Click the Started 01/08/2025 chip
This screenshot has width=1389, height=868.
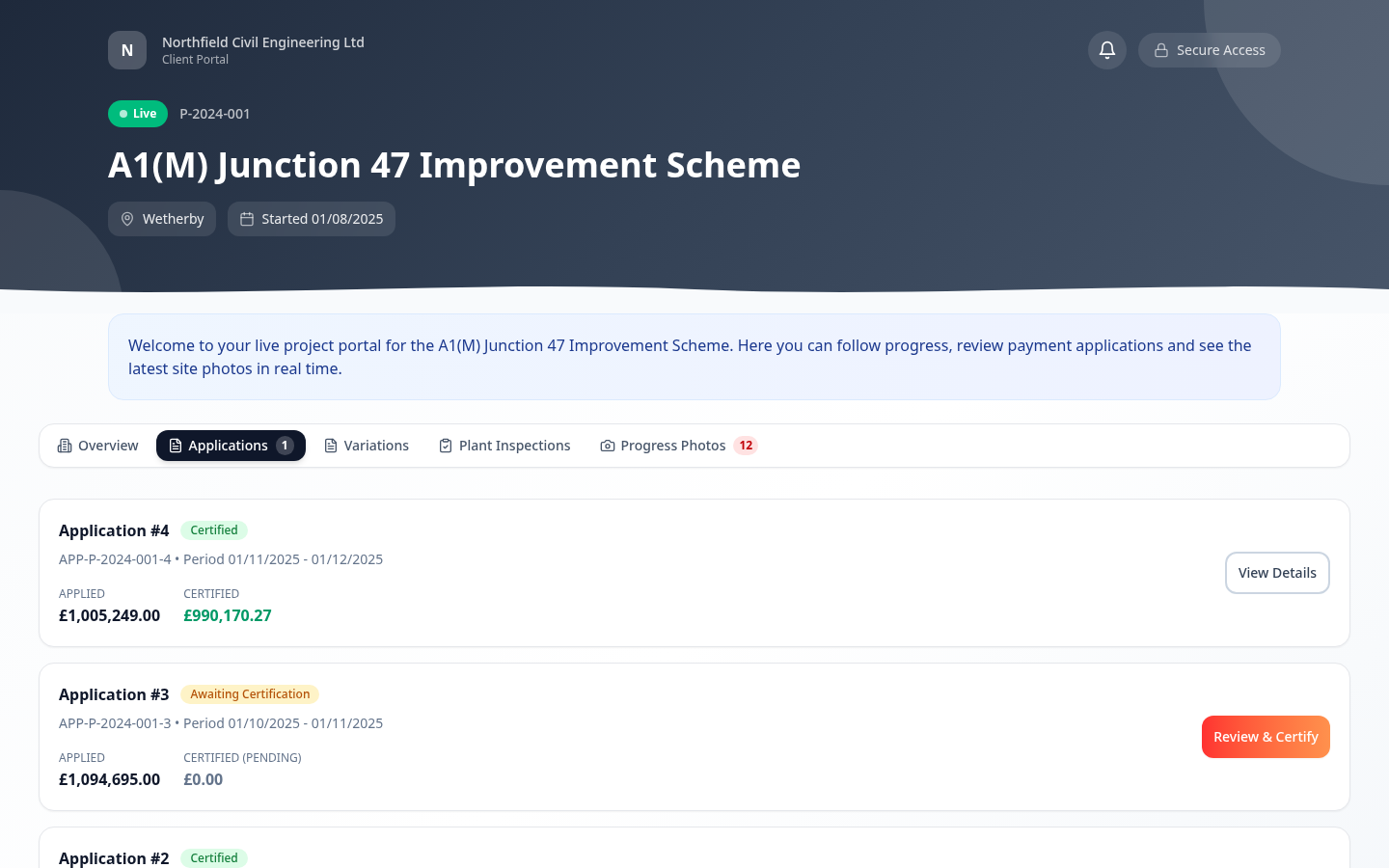(312, 219)
